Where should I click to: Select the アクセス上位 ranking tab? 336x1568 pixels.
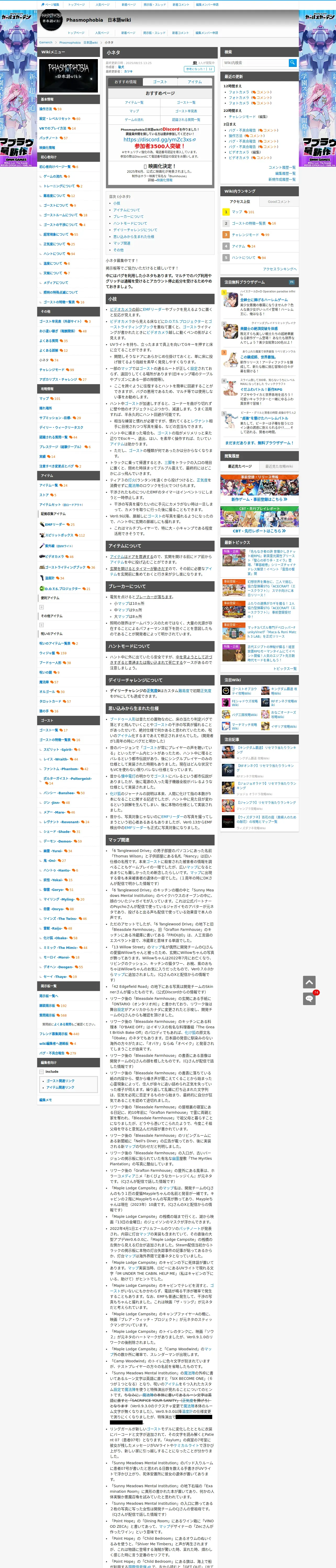click(x=240, y=201)
